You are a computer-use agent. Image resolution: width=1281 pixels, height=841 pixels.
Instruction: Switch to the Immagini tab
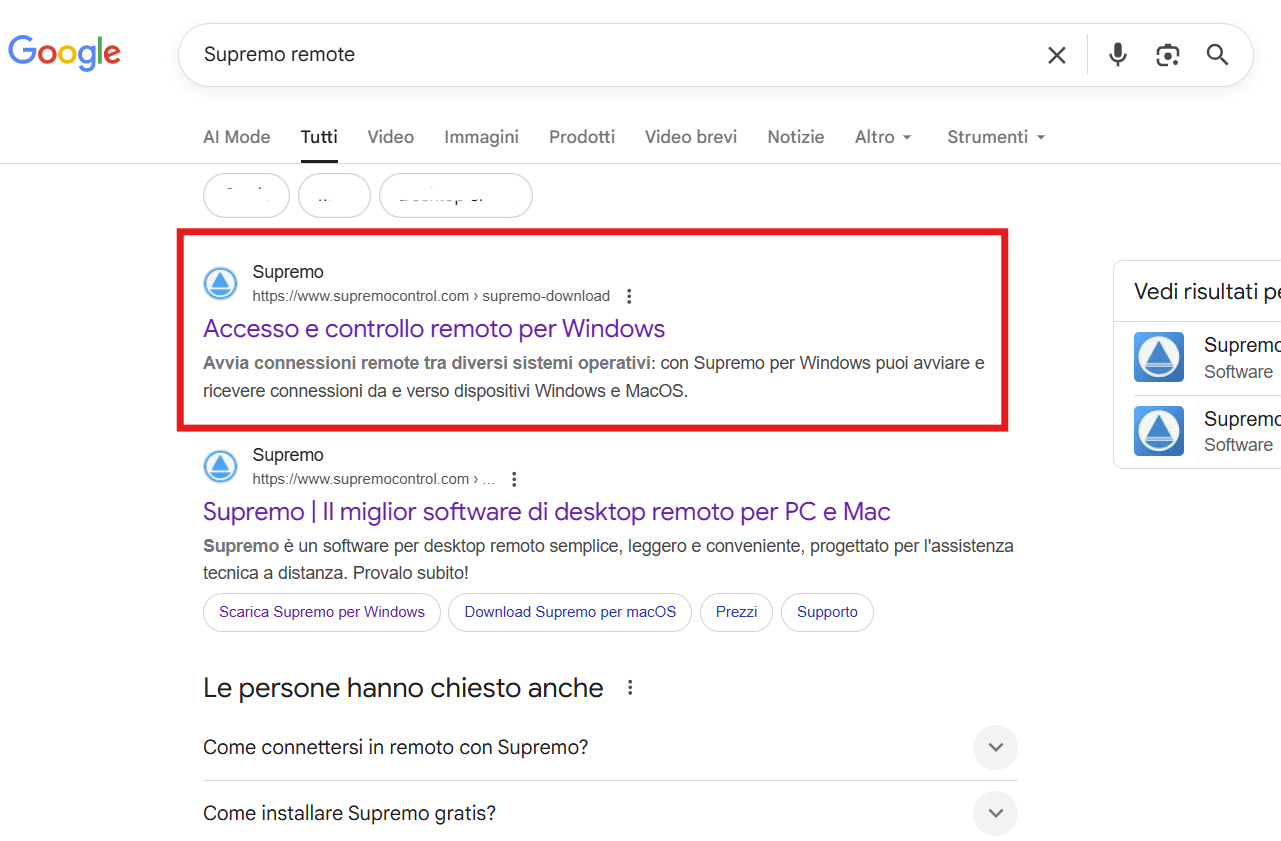(481, 137)
